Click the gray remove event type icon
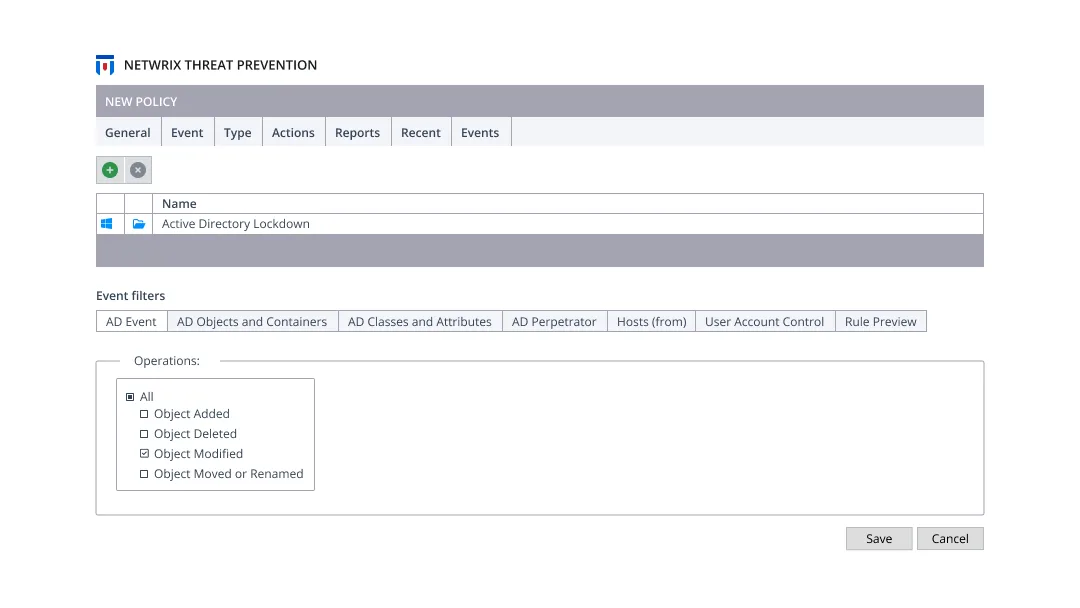 pyautogui.click(x=138, y=170)
